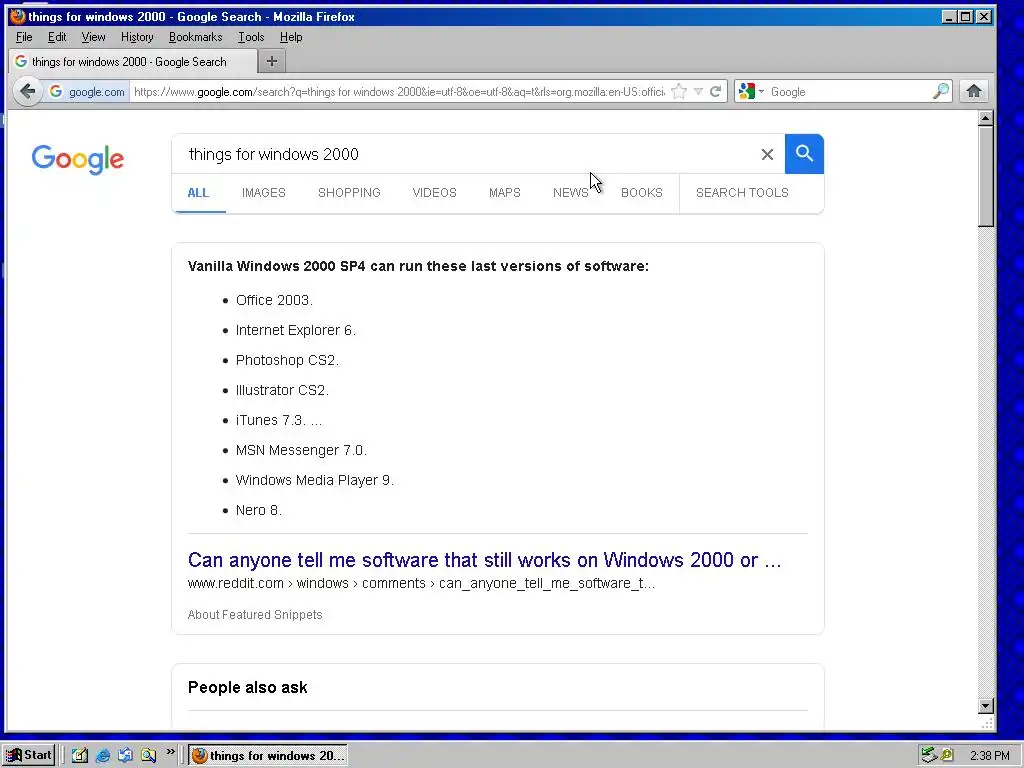Click the Google logo

click(x=78, y=159)
